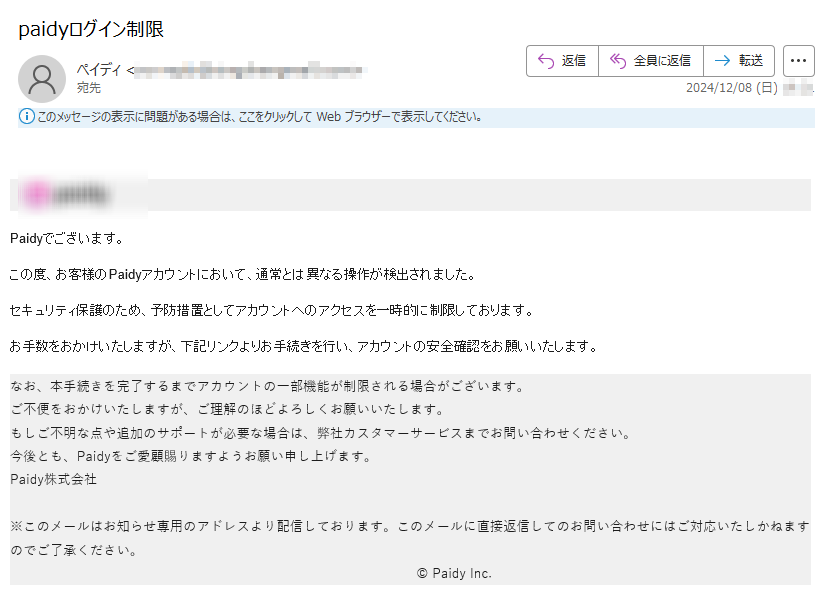
Task: Click the sentence about 通常とは異なる操作が検出されました
Action: tap(243, 274)
